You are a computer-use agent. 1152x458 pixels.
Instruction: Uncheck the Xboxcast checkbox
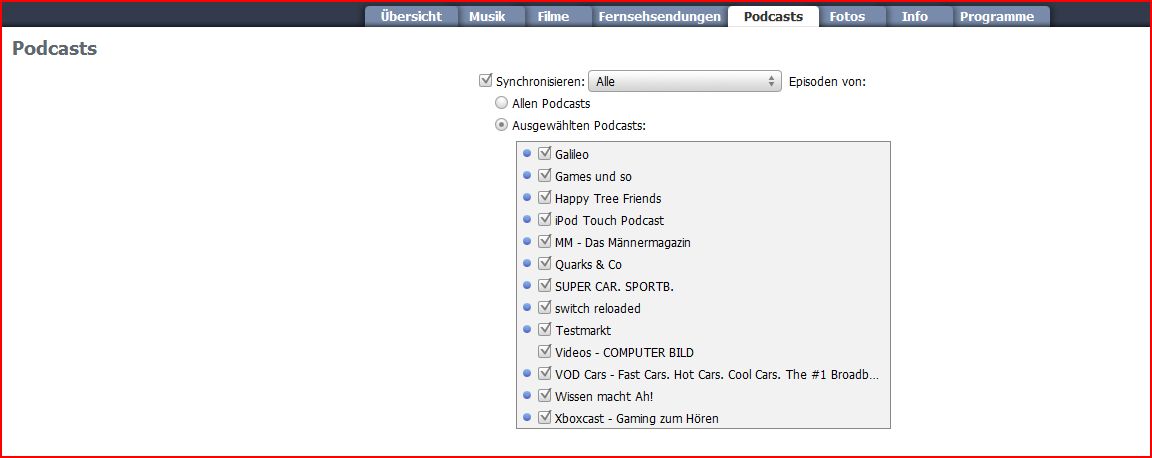point(544,418)
